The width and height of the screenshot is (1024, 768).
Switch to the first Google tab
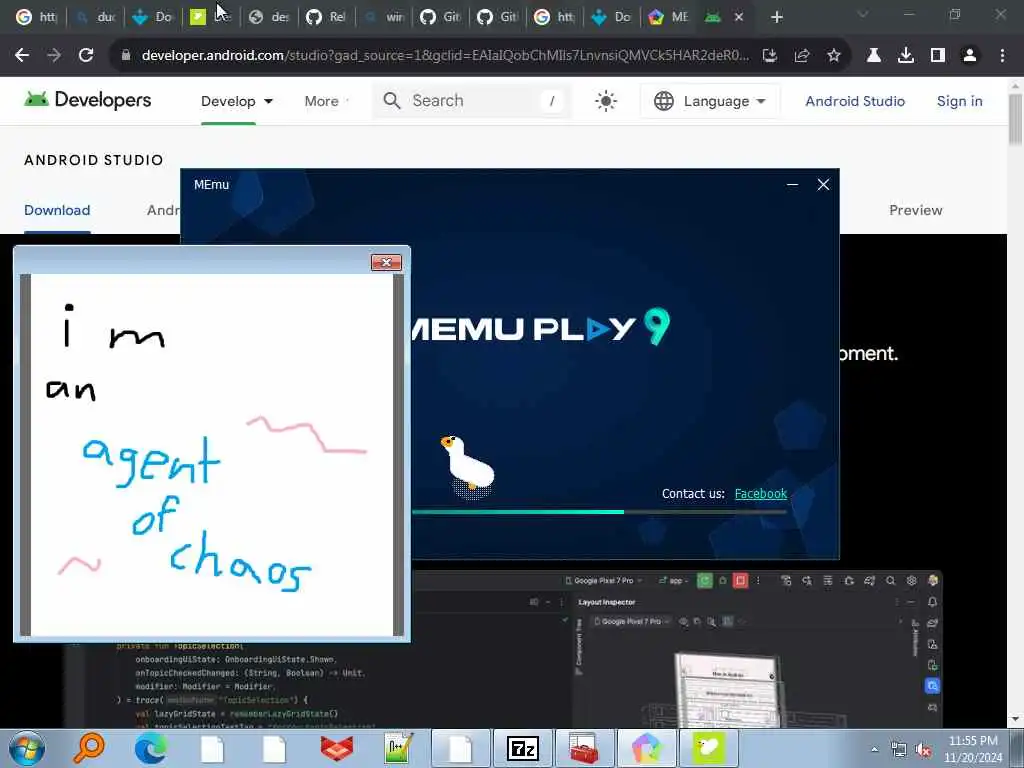pyautogui.click(x=36, y=17)
